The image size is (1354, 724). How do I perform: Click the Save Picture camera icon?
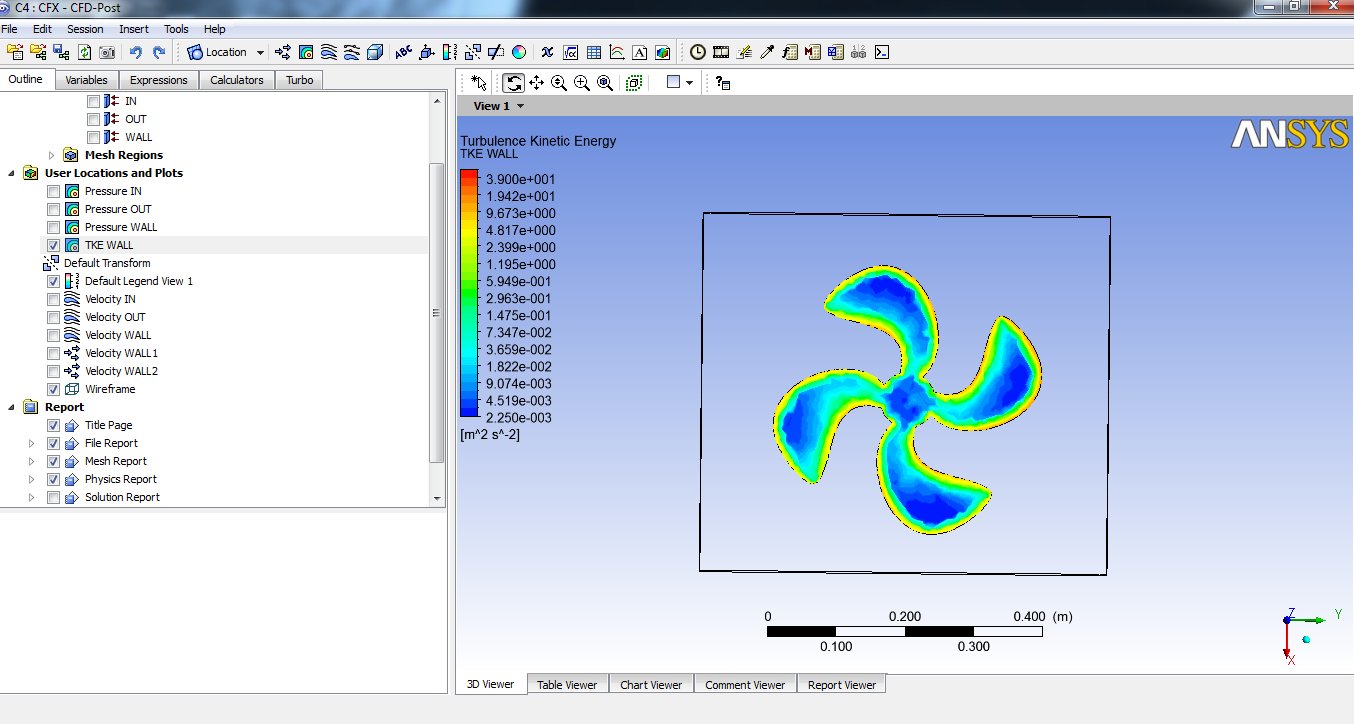click(107, 52)
